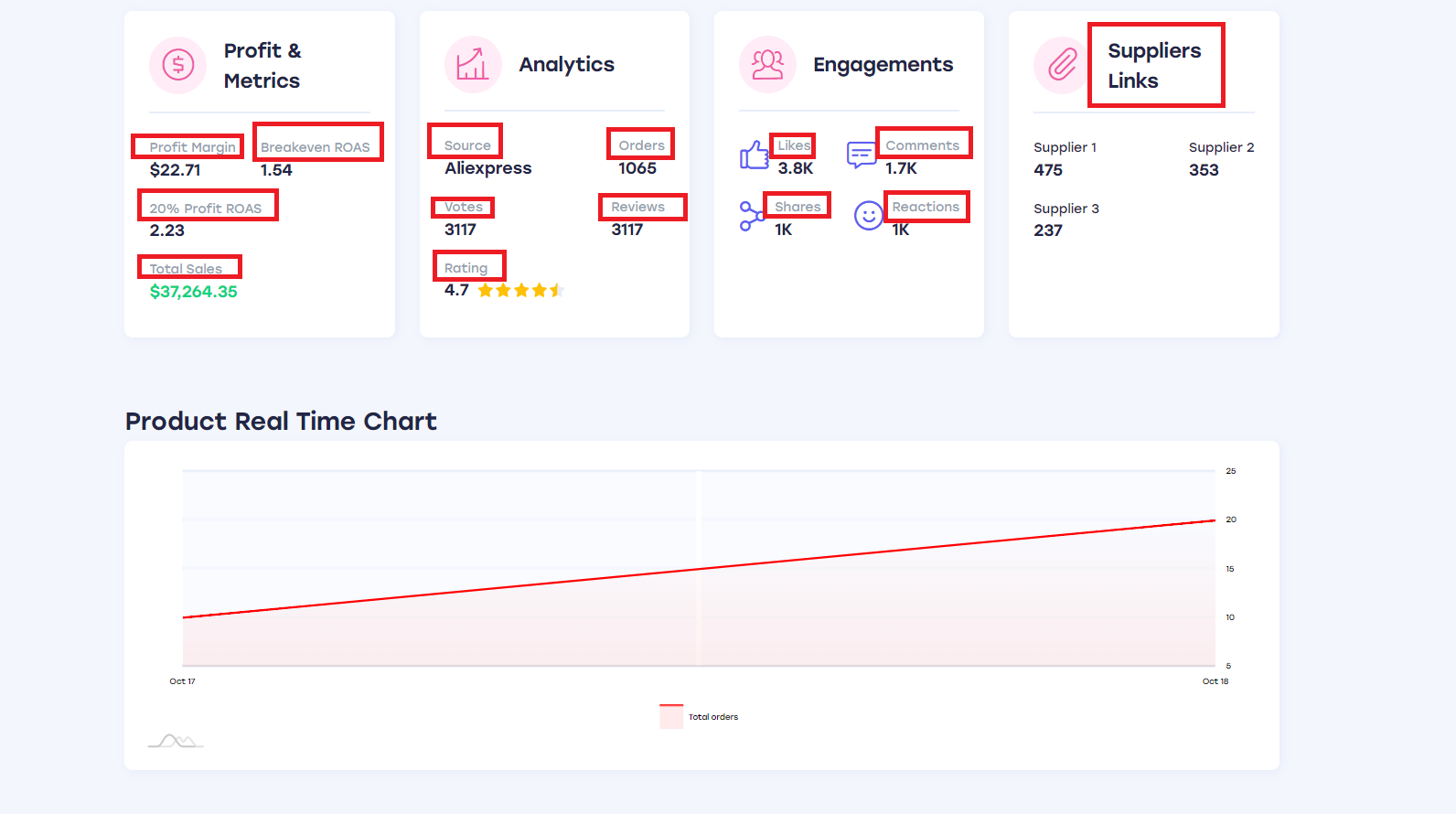
Task: Click the Shares network icon
Action: point(752,216)
